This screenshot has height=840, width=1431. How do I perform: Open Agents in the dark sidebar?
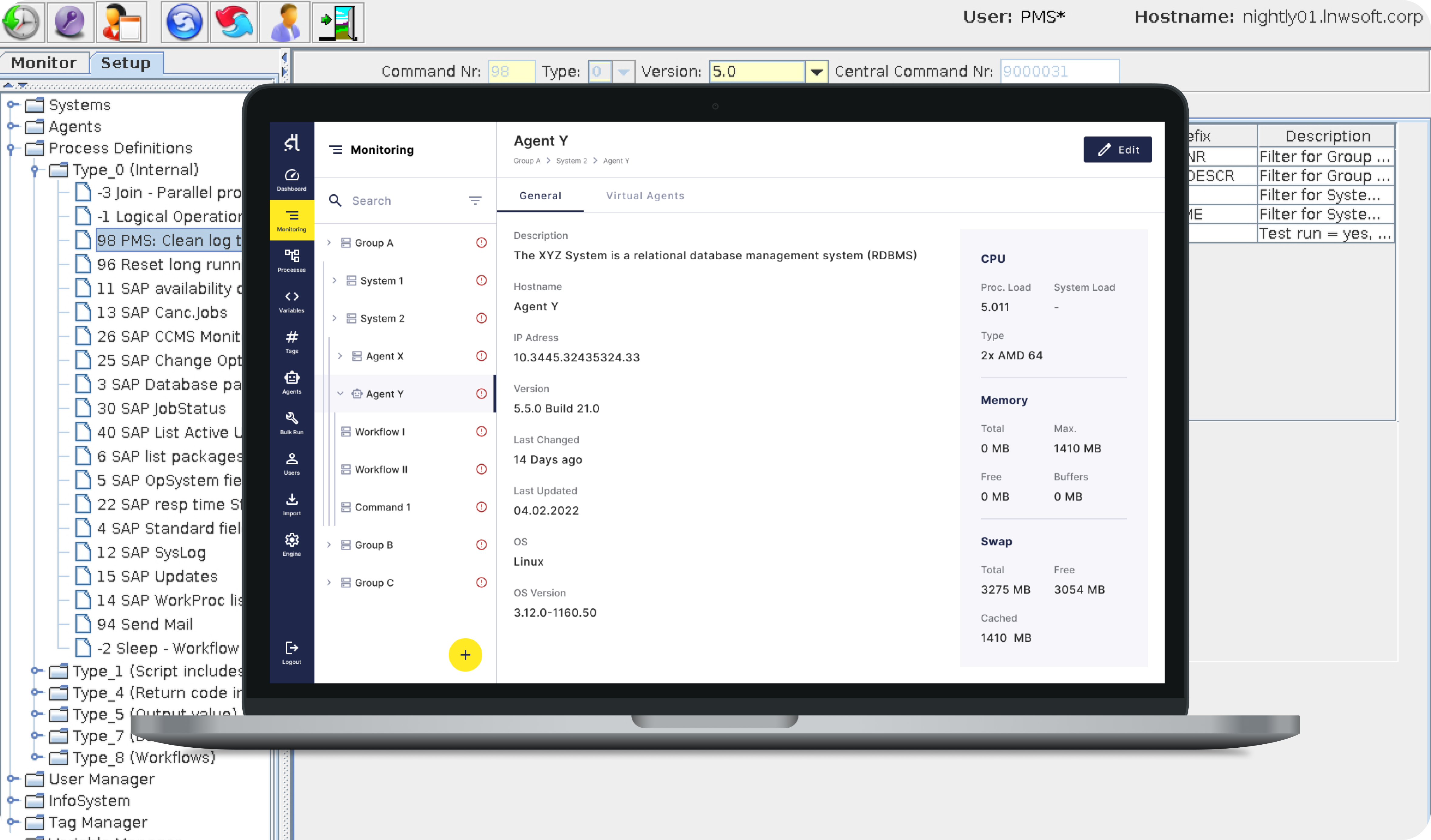[x=291, y=382]
